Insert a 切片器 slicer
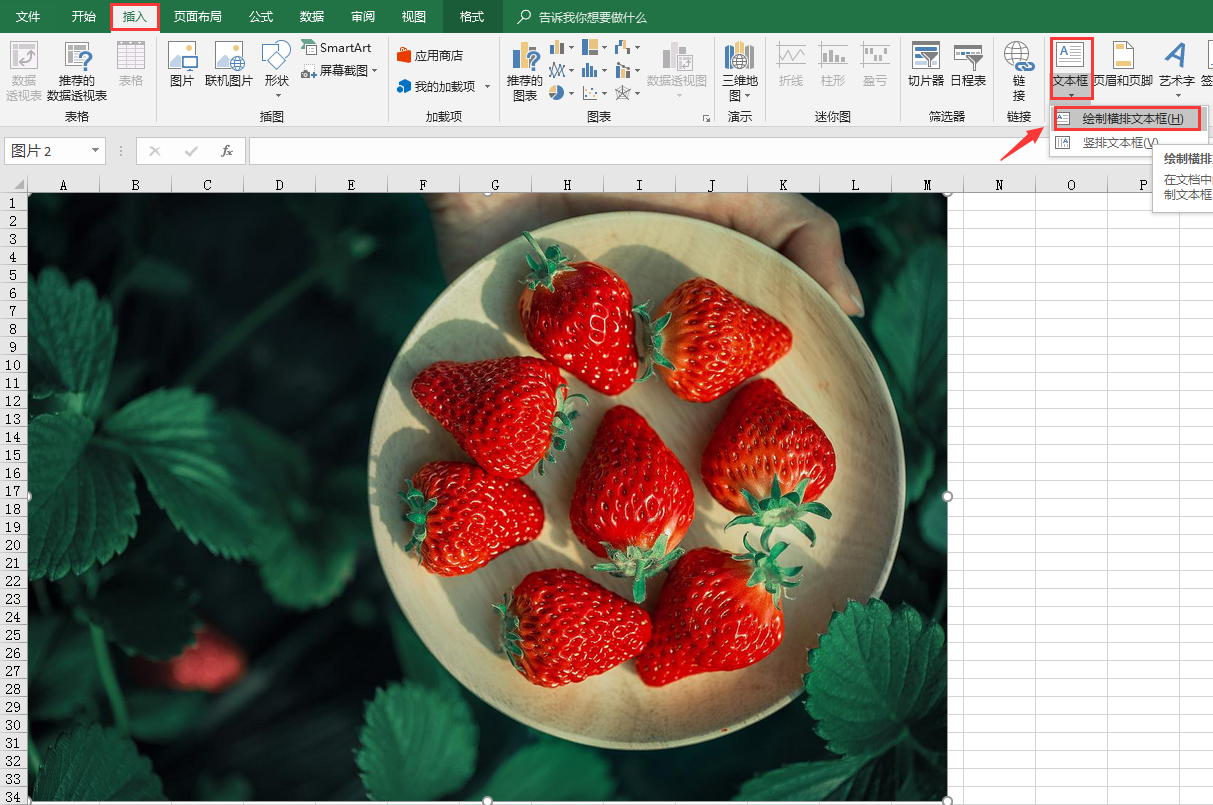Viewport: 1213px width, 805px height. click(926, 65)
